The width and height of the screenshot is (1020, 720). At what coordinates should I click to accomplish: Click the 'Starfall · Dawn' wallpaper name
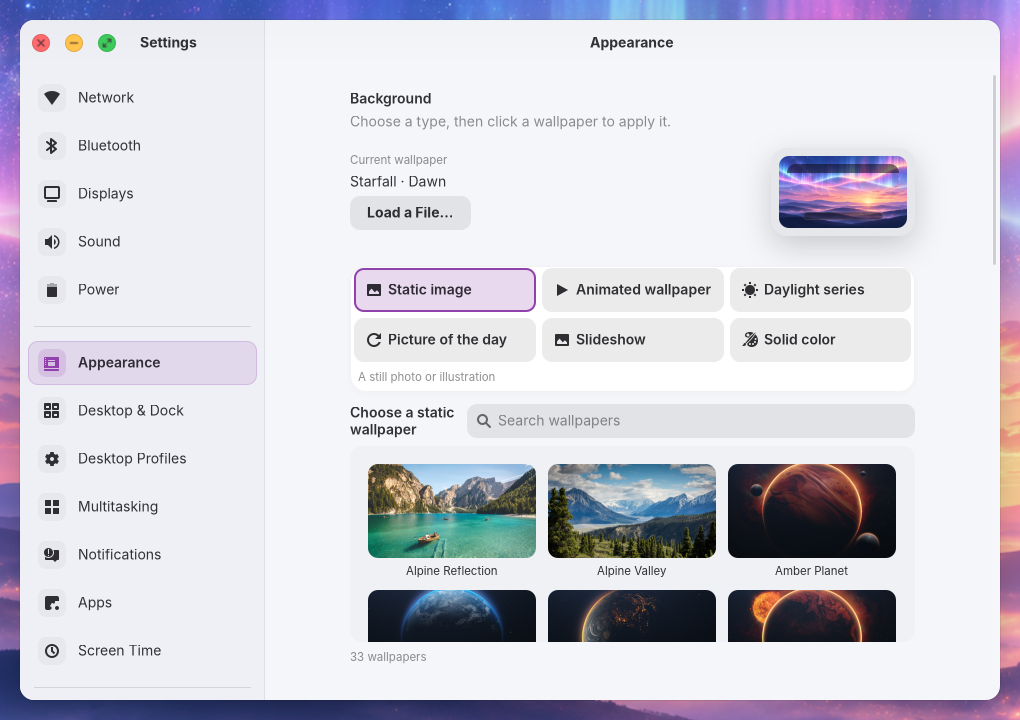tap(398, 182)
